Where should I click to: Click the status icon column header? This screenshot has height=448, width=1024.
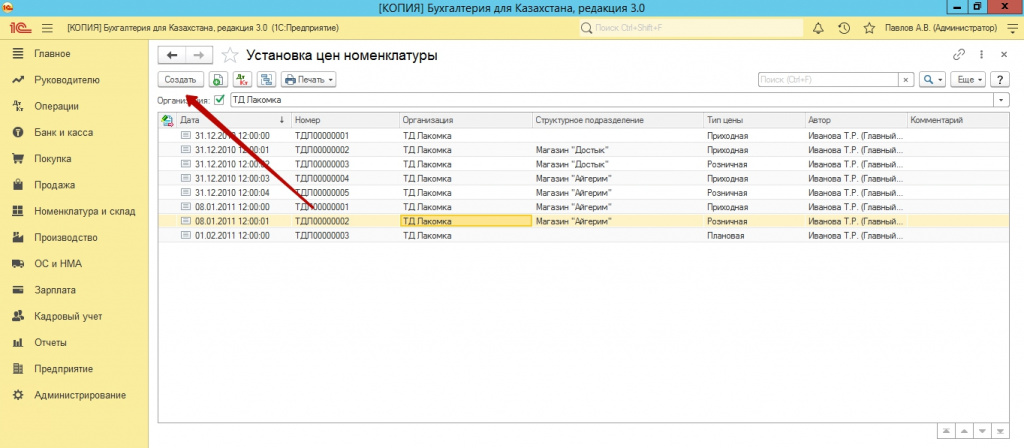167,120
